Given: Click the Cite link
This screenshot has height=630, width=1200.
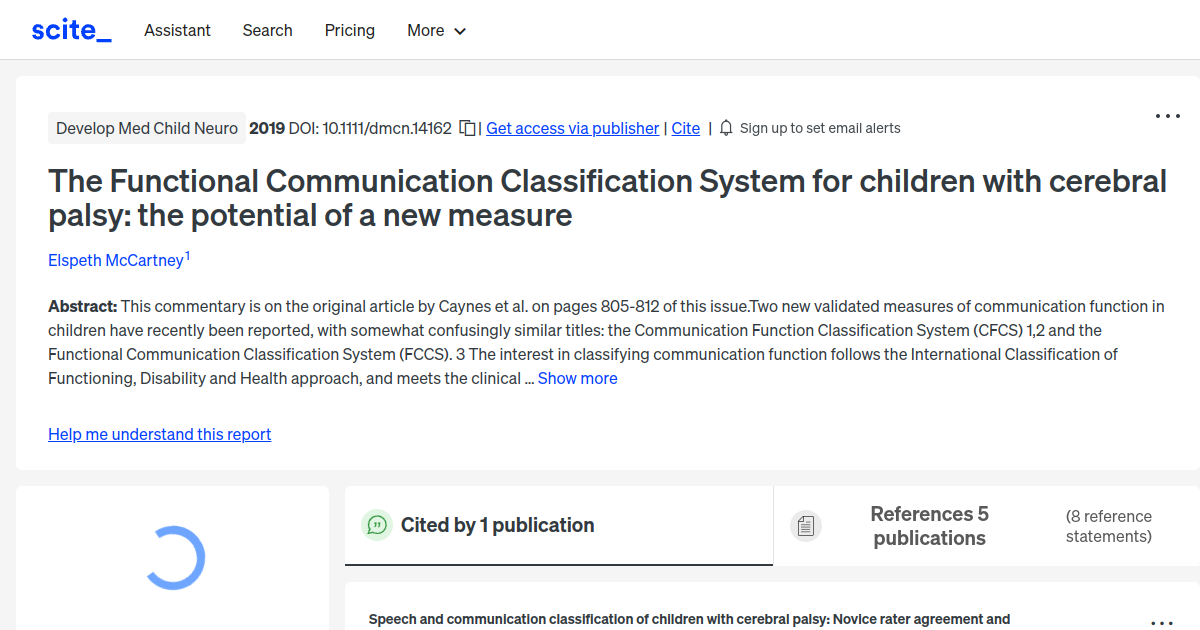Looking at the screenshot, I should 685,128.
